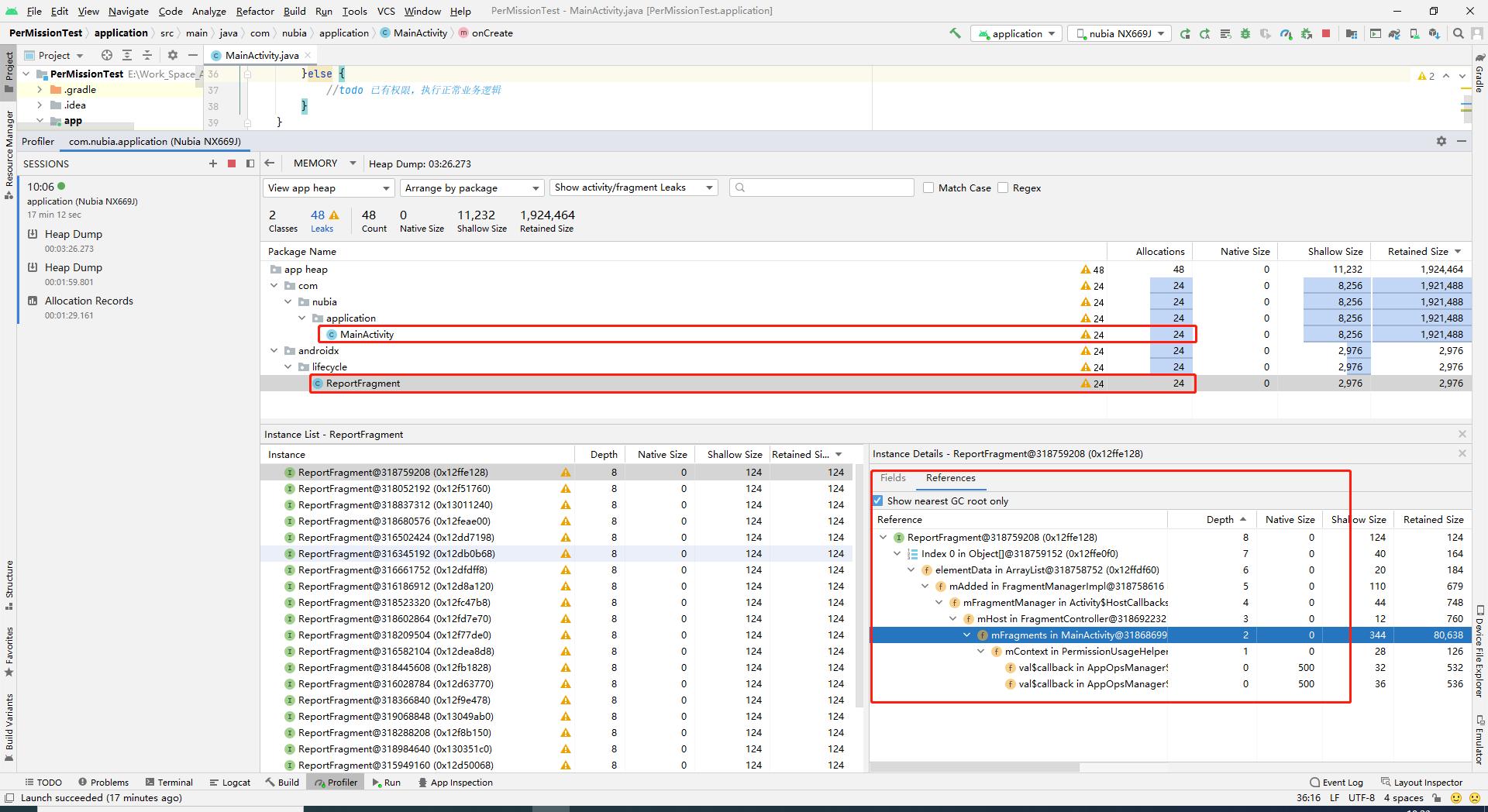This screenshot has width=1488, height=812.
Task: Enable the Match Case checkbox
Action: point(928,188)
